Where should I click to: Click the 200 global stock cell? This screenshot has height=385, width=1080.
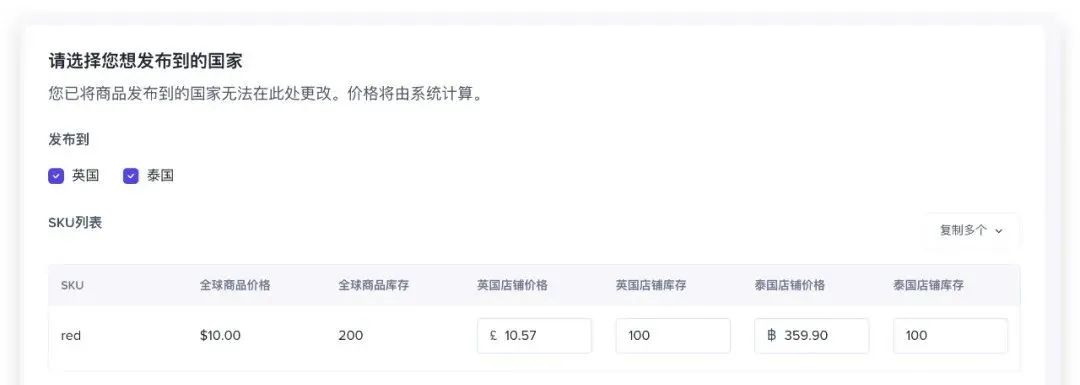click(x=351, y=336)
